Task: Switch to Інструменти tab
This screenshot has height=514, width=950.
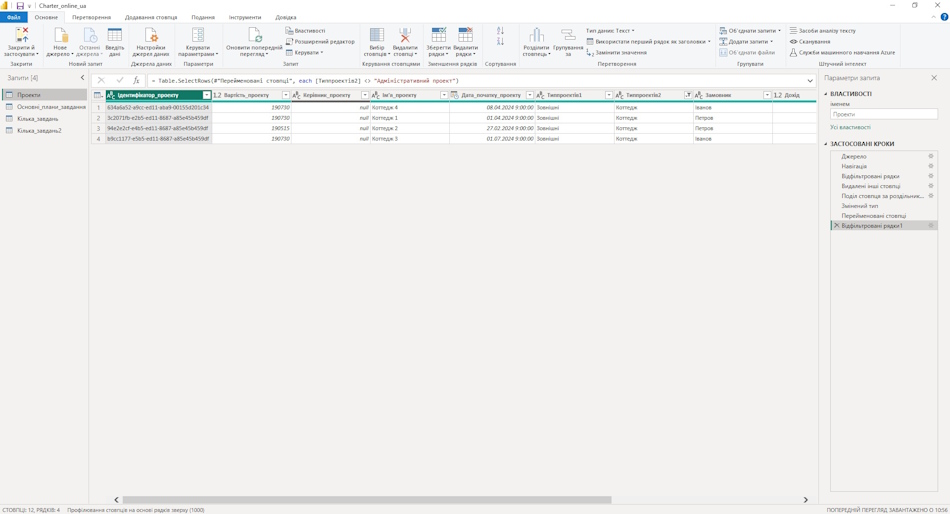Action: [x=245, y=18]
